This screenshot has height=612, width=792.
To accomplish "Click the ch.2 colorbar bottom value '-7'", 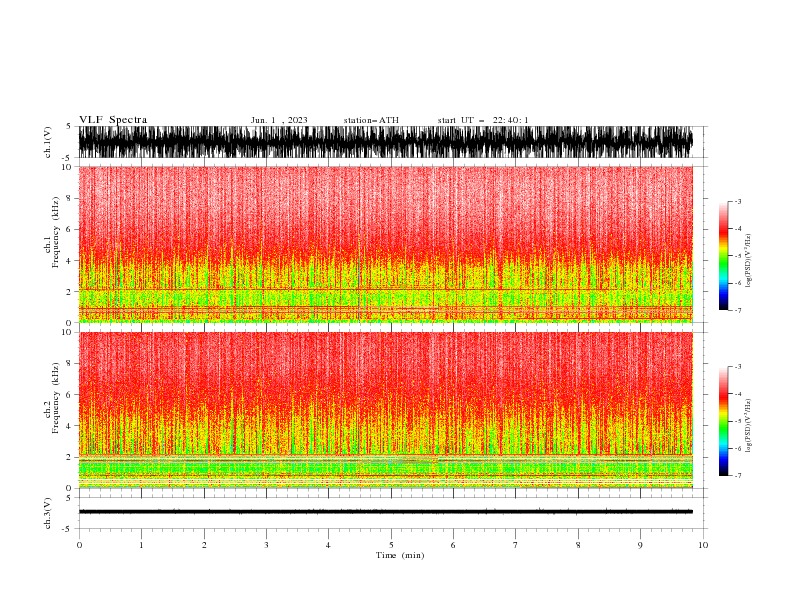I will (x=737, y=476).
